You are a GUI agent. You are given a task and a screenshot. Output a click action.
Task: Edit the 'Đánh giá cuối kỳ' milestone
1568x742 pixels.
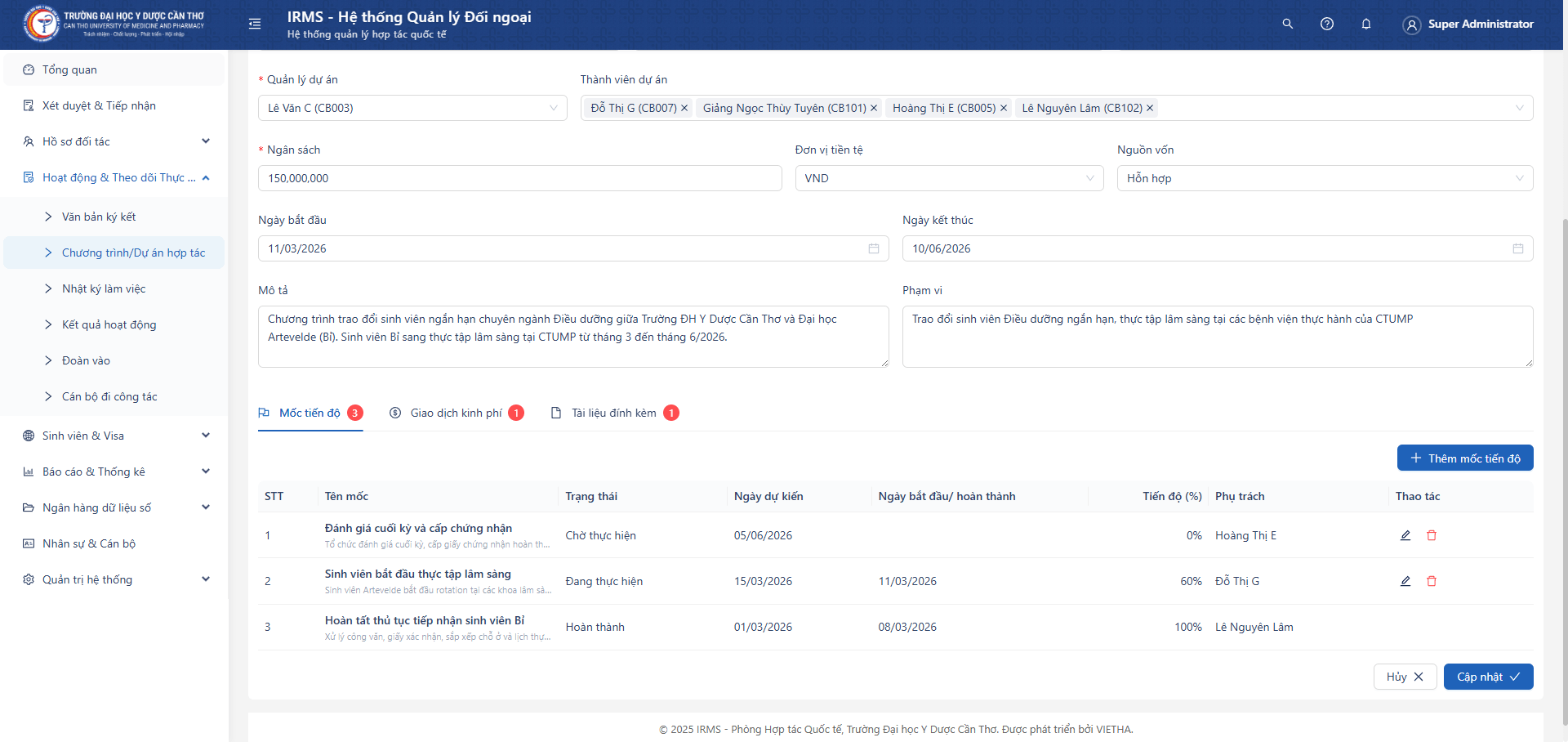pos(1405,535)
